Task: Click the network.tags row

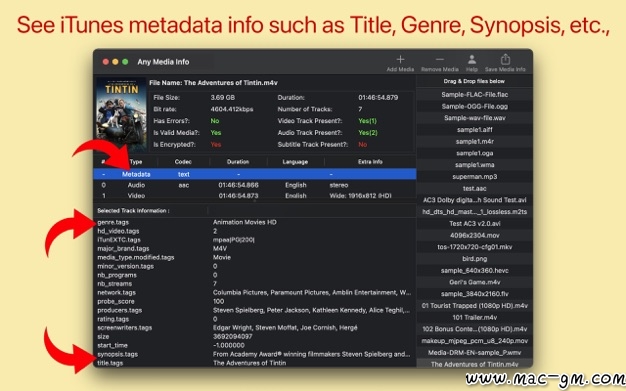Action: coord(255,292)
